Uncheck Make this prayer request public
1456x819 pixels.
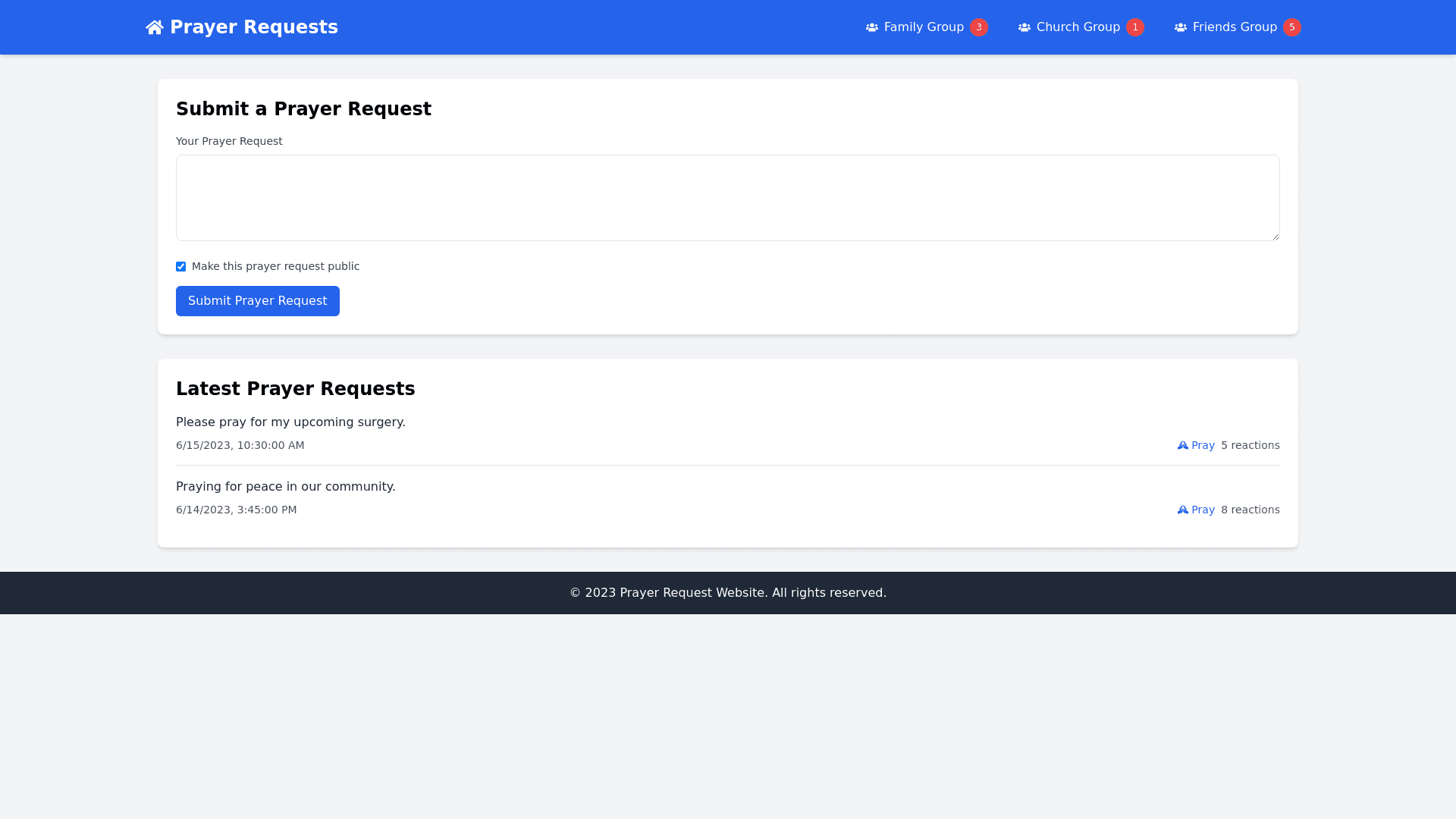(x=180, y=266)
